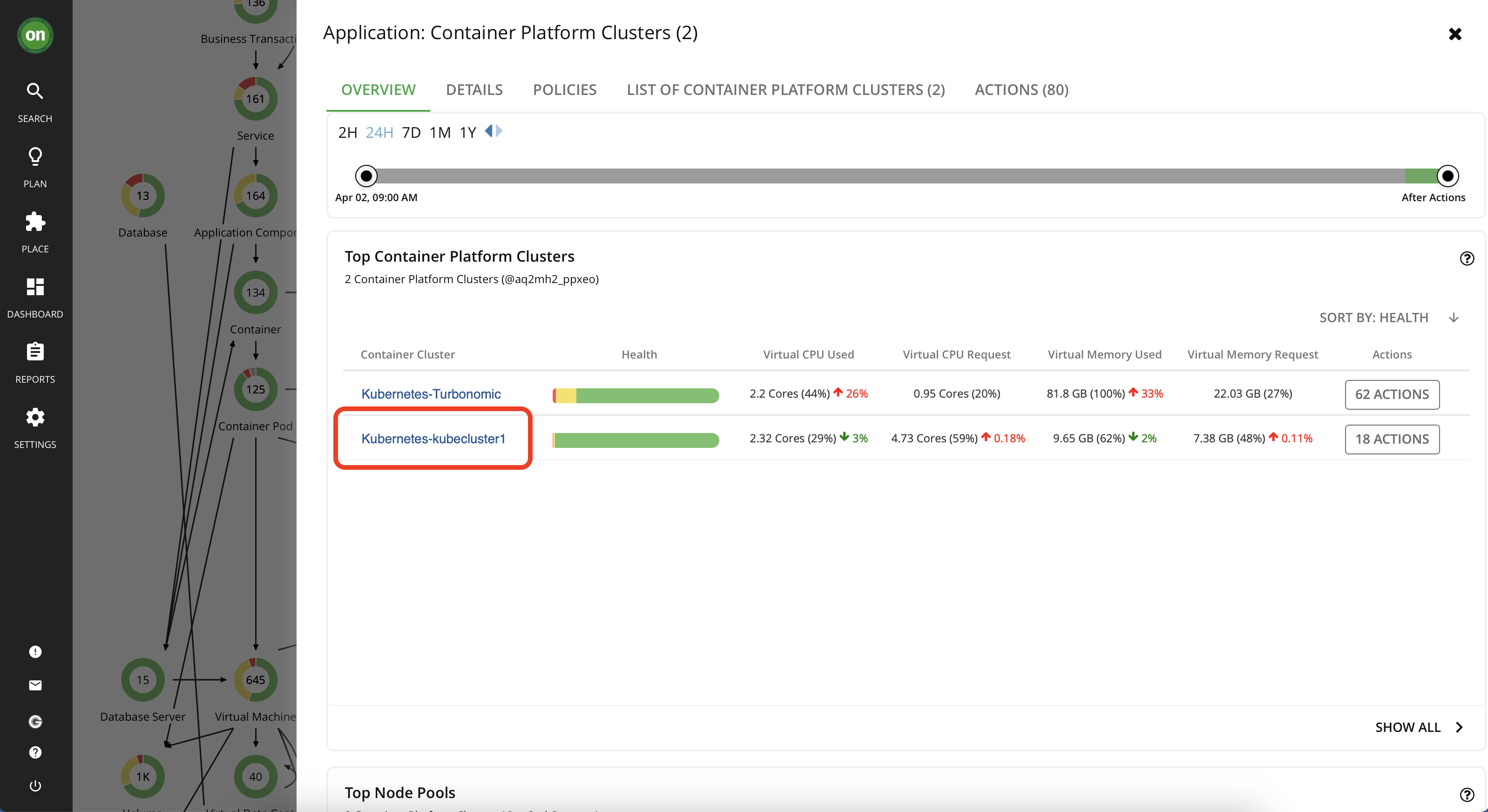This screenshot has width=1488, height=812.
Task: Open the Sort By: Health dropdown
Action: tap(1373, 318)
